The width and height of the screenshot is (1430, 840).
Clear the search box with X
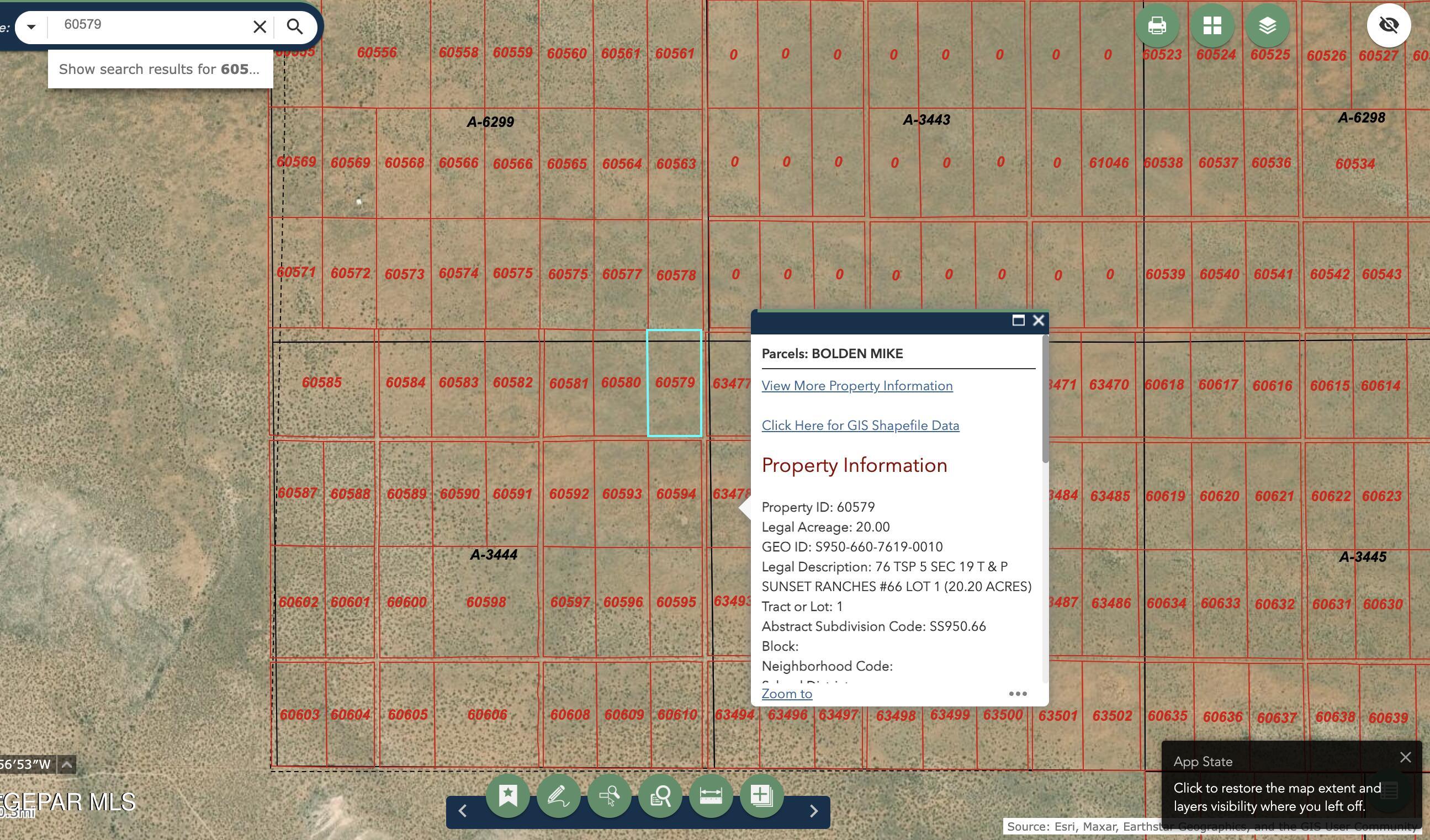point(259,26)
